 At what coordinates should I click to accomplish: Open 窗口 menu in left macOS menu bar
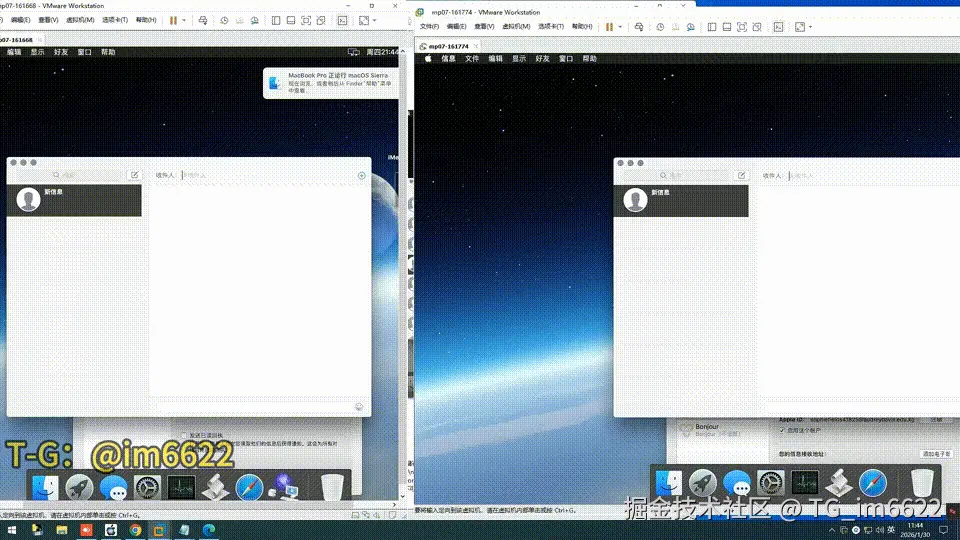(84, 52)
